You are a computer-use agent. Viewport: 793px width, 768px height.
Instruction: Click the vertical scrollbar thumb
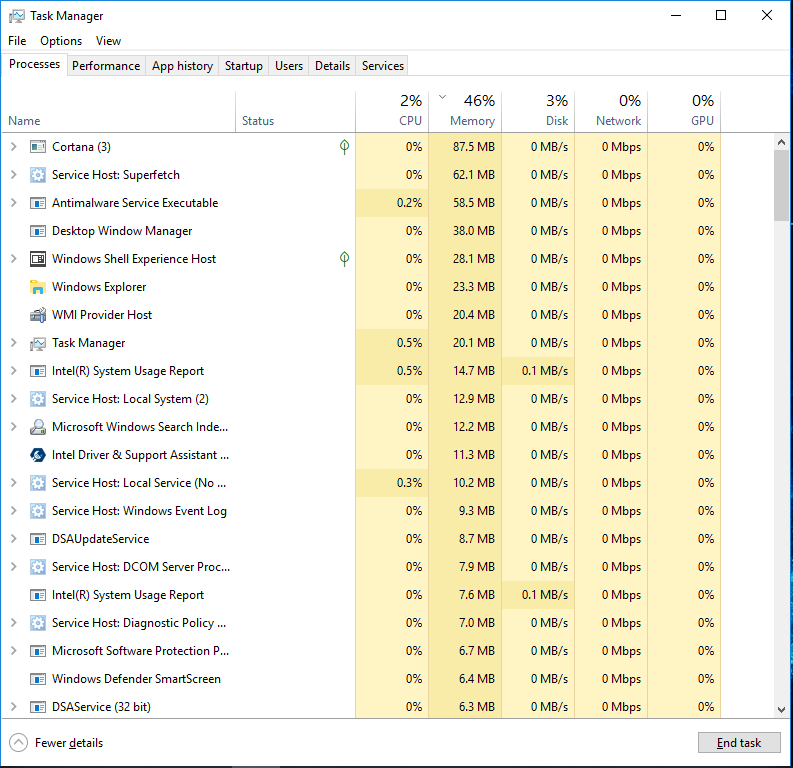[x=781, y=186]
